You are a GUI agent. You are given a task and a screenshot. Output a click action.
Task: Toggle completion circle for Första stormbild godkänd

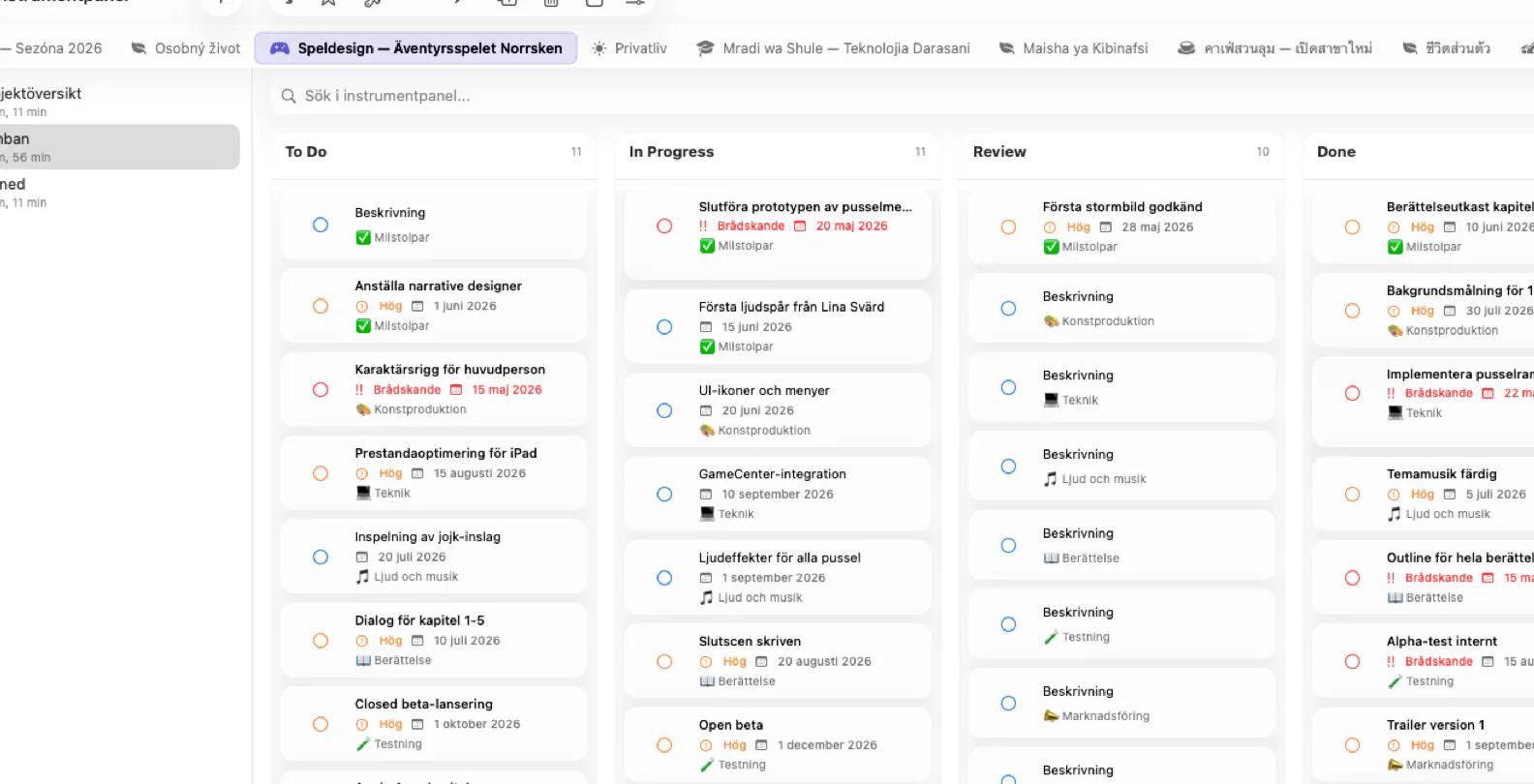tap(1008, 226)
